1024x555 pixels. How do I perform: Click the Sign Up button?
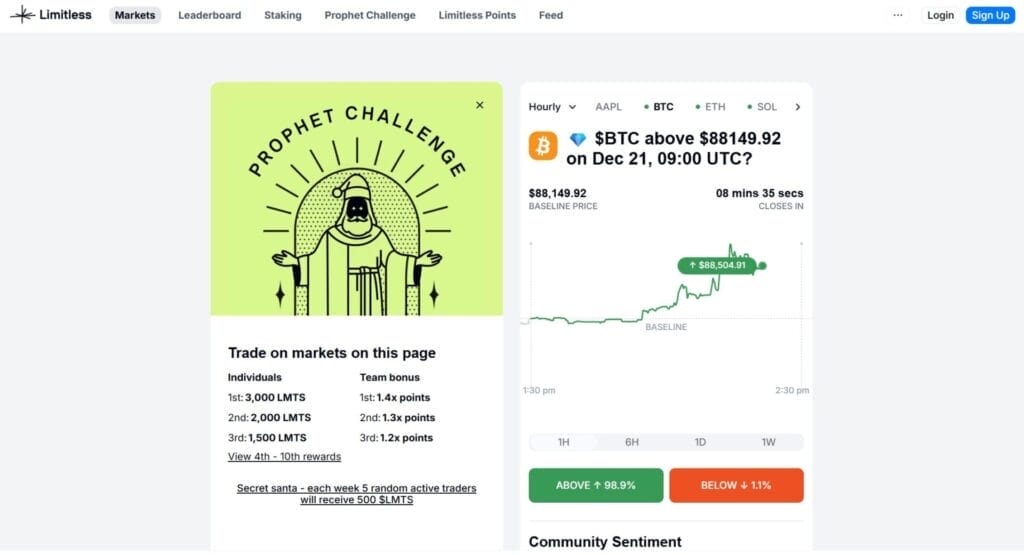(990, 15)
